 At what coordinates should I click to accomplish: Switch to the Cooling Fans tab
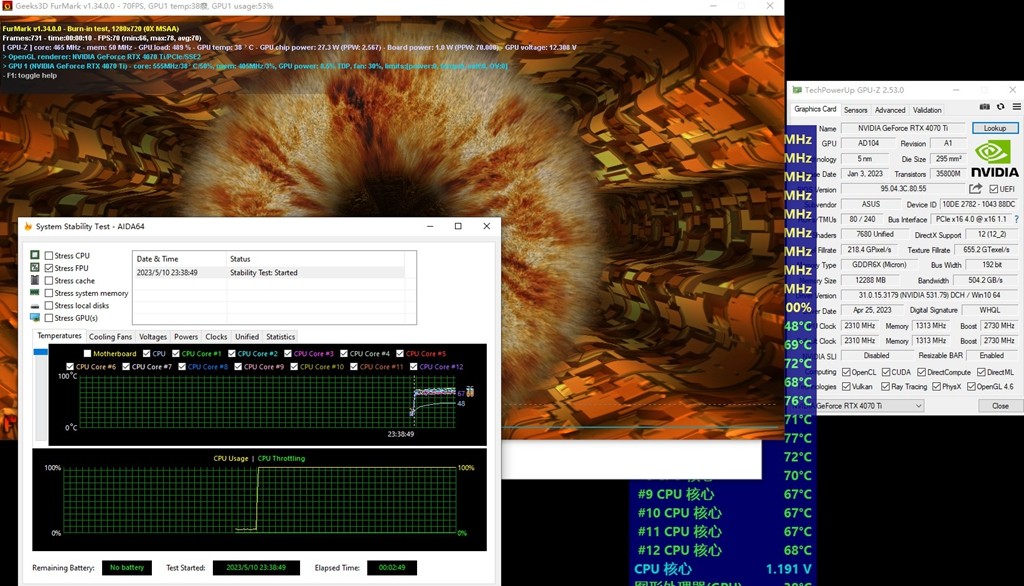[x=110, y=337]
